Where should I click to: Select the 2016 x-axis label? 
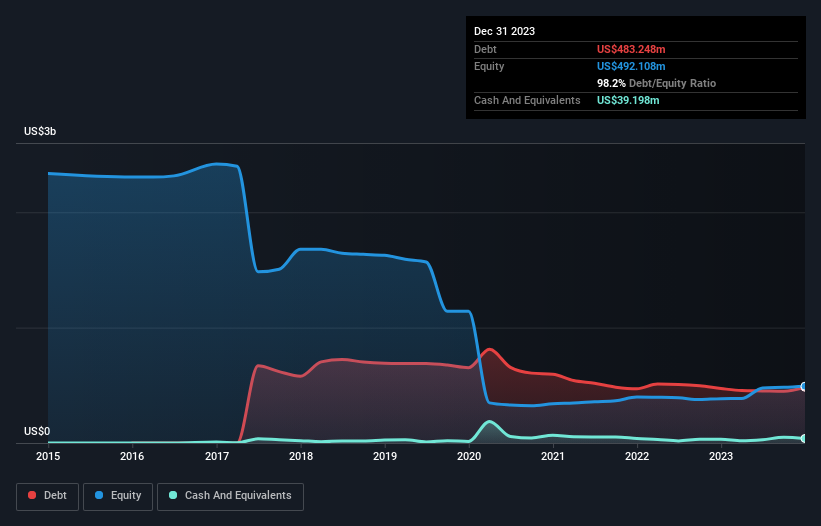pyautogui.click(x=132, y=456)
